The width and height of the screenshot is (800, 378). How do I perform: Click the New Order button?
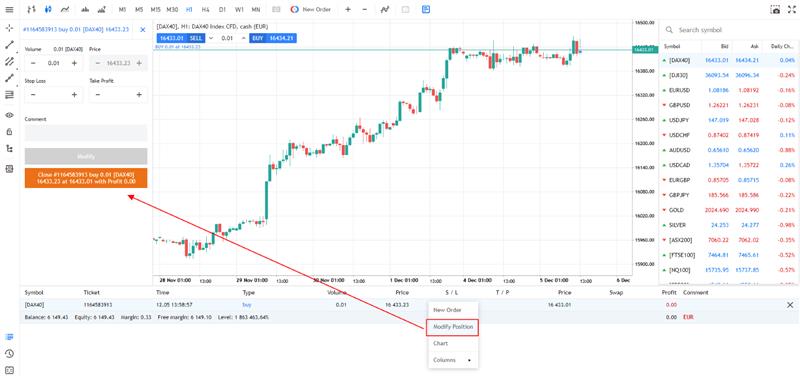point(311,9)
